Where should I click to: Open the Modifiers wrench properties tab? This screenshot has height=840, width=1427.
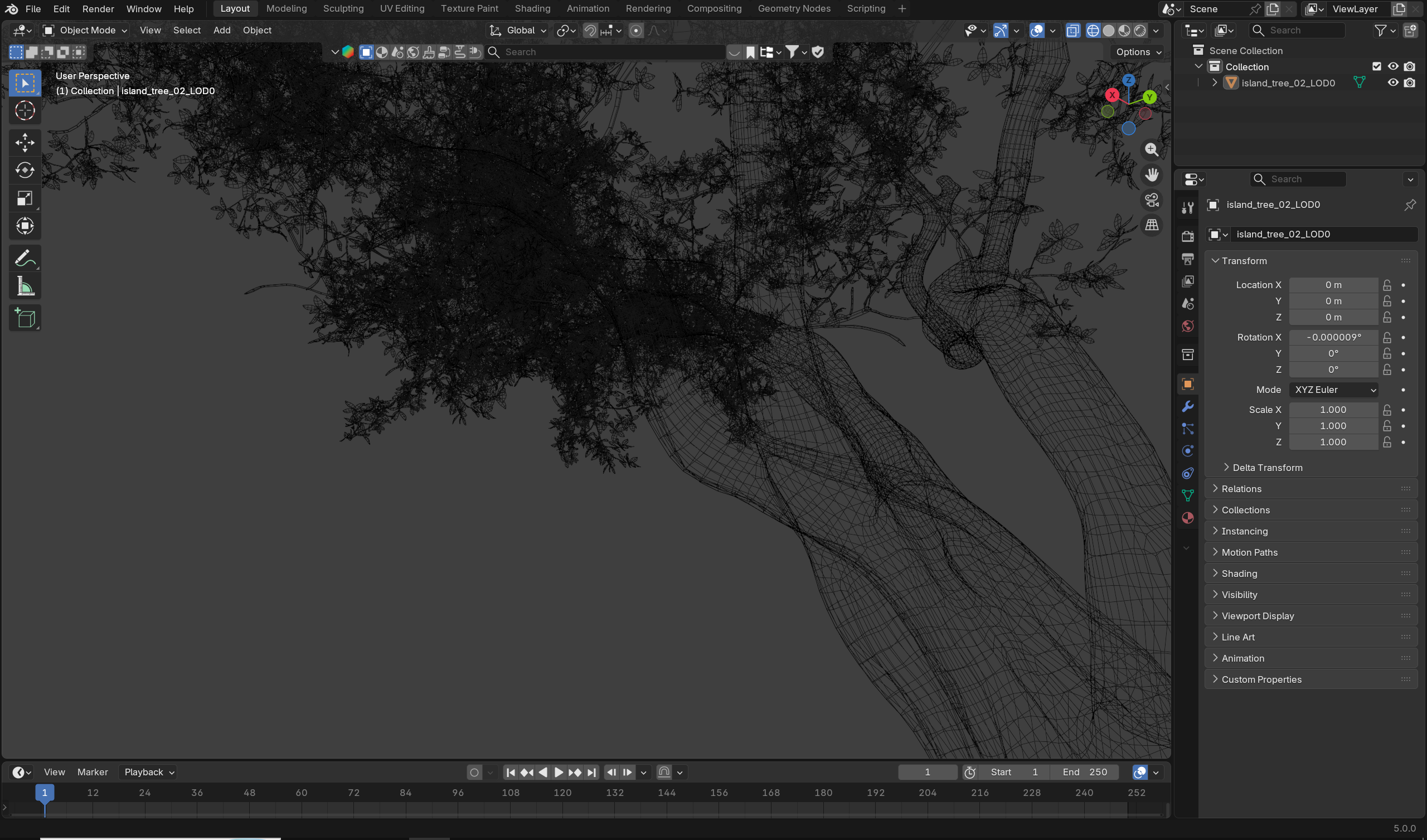point(1187,407)
